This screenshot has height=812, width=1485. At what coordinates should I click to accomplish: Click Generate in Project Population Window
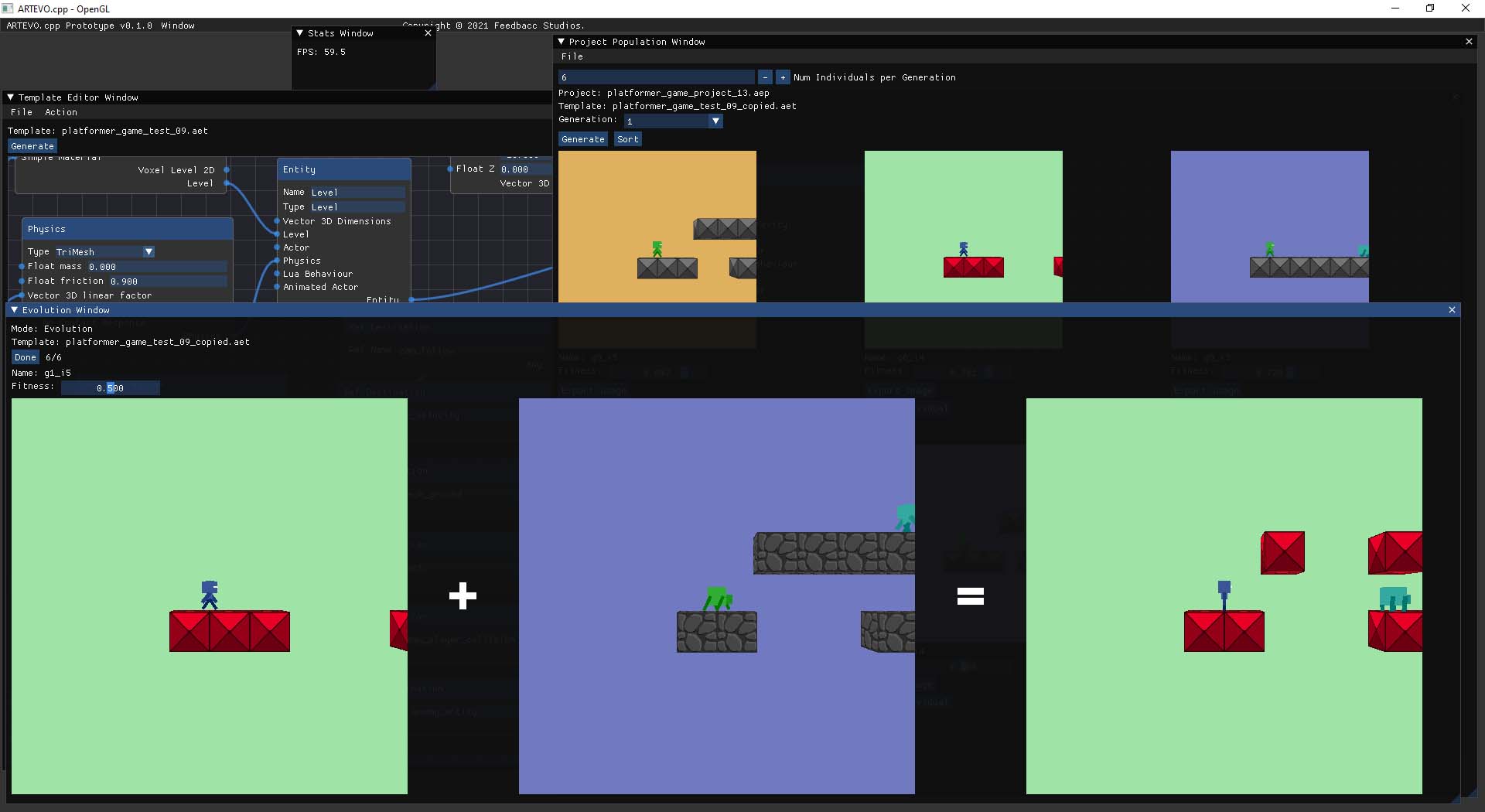(583, 139)
